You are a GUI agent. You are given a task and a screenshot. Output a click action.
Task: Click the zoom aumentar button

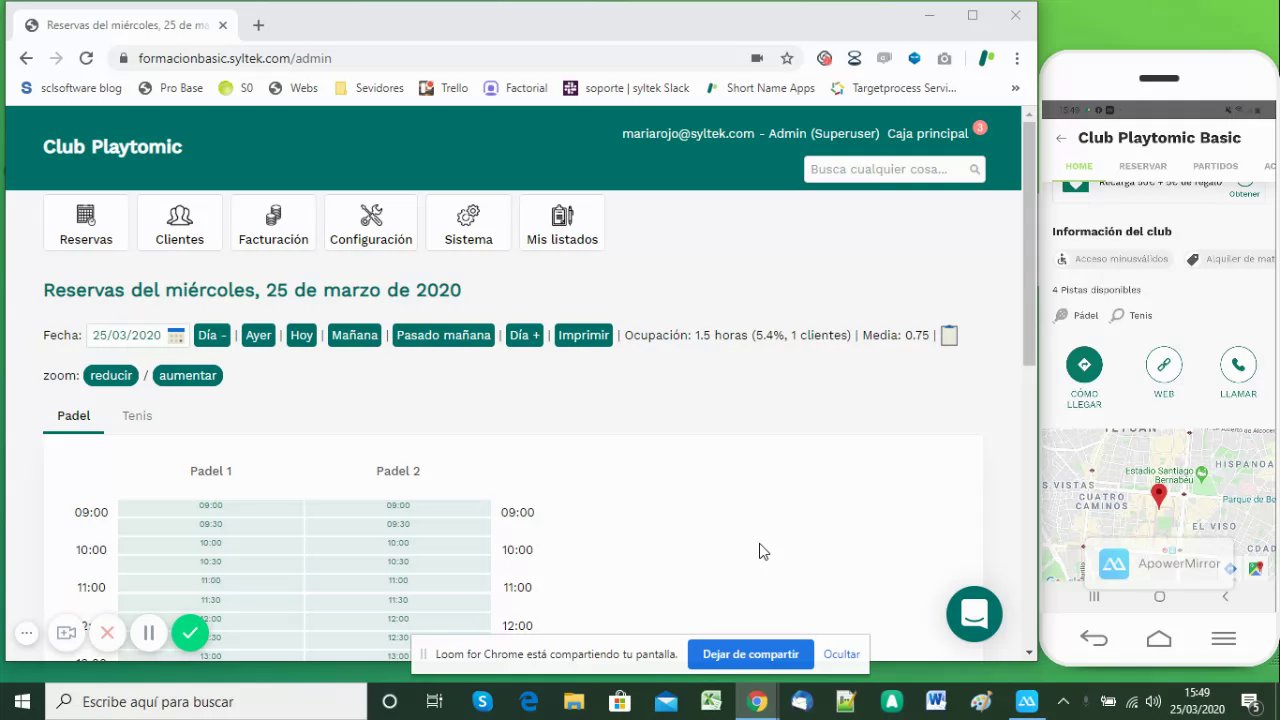[187, 376]
